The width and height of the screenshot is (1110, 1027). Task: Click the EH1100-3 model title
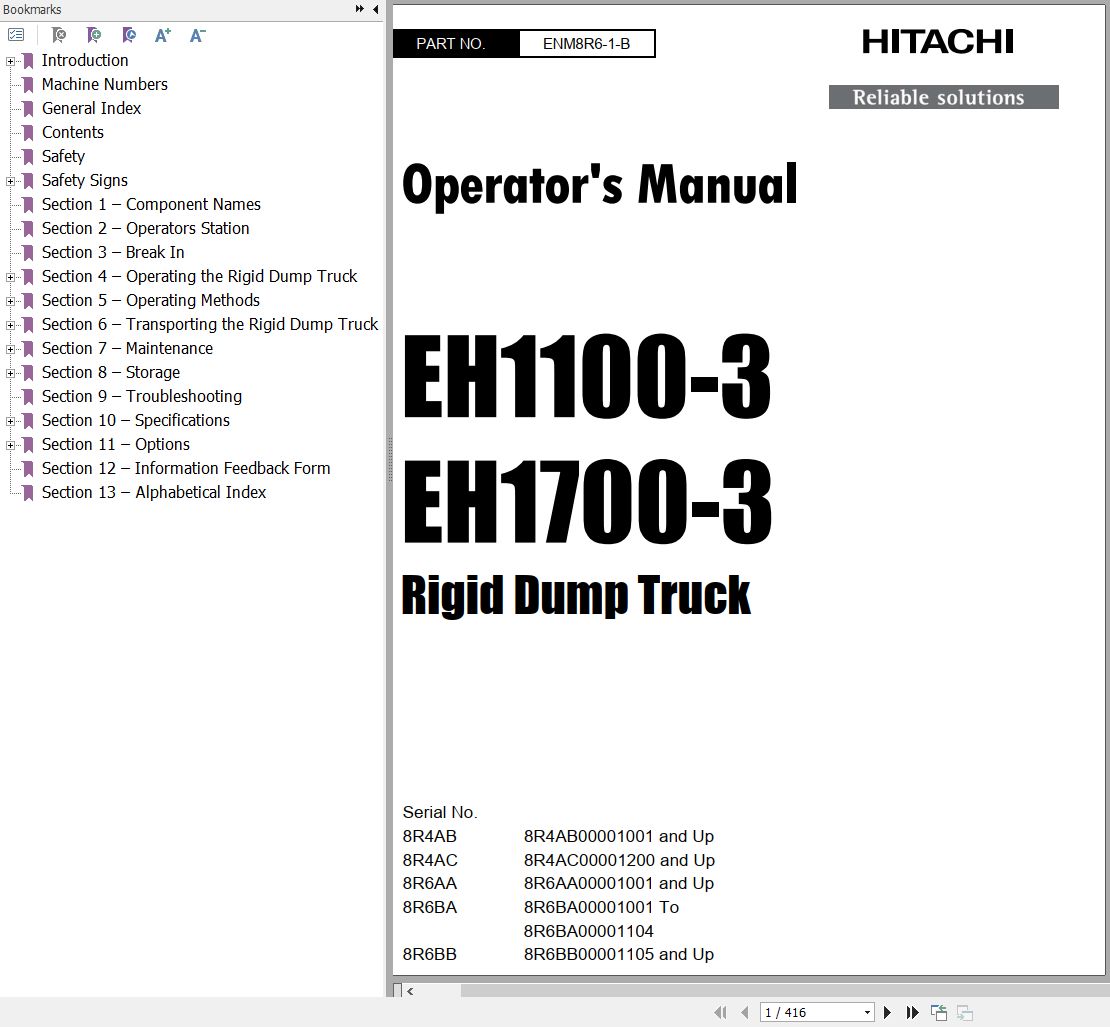click(587, 377)
